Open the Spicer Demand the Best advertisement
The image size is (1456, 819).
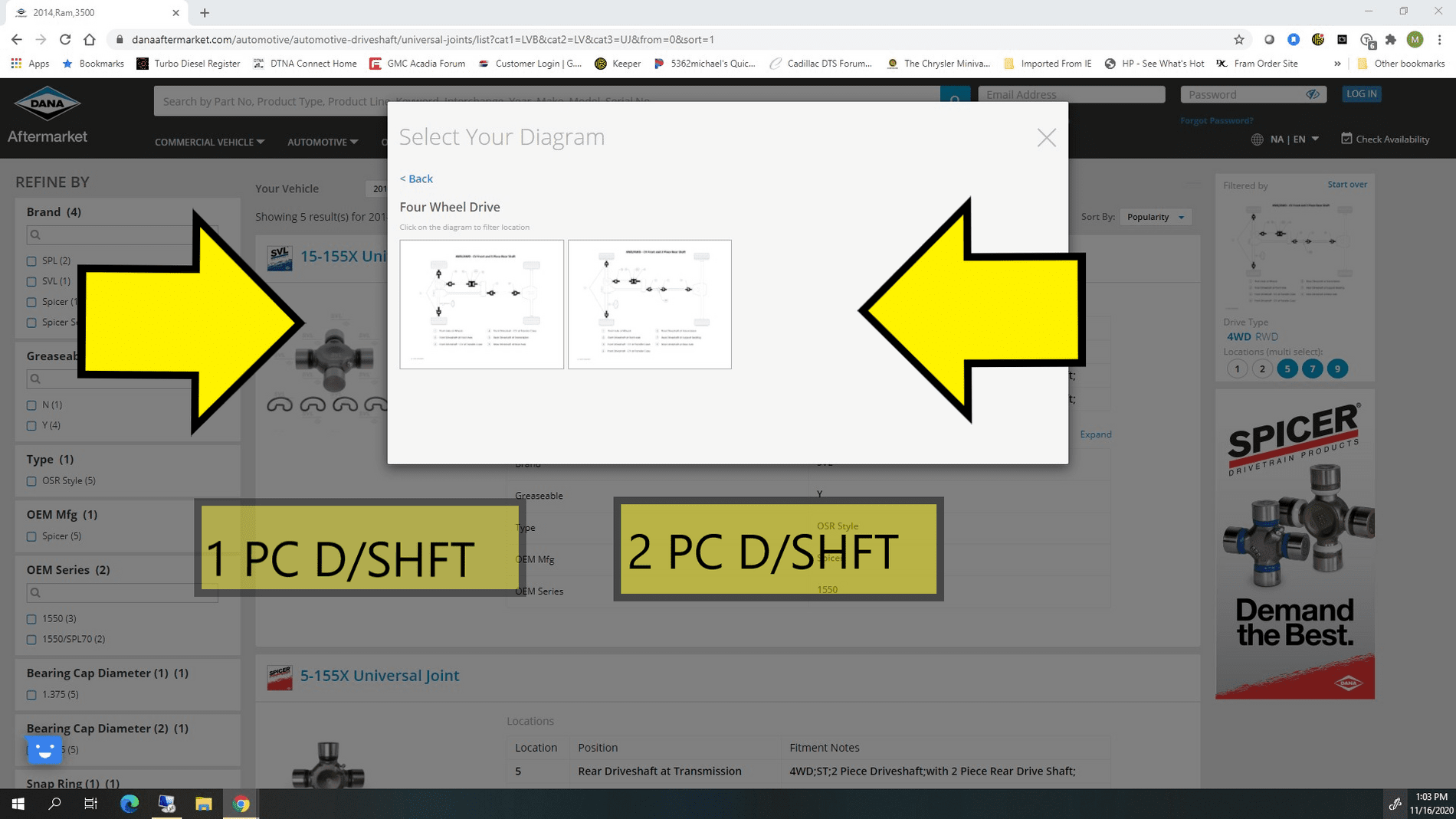1294,544
